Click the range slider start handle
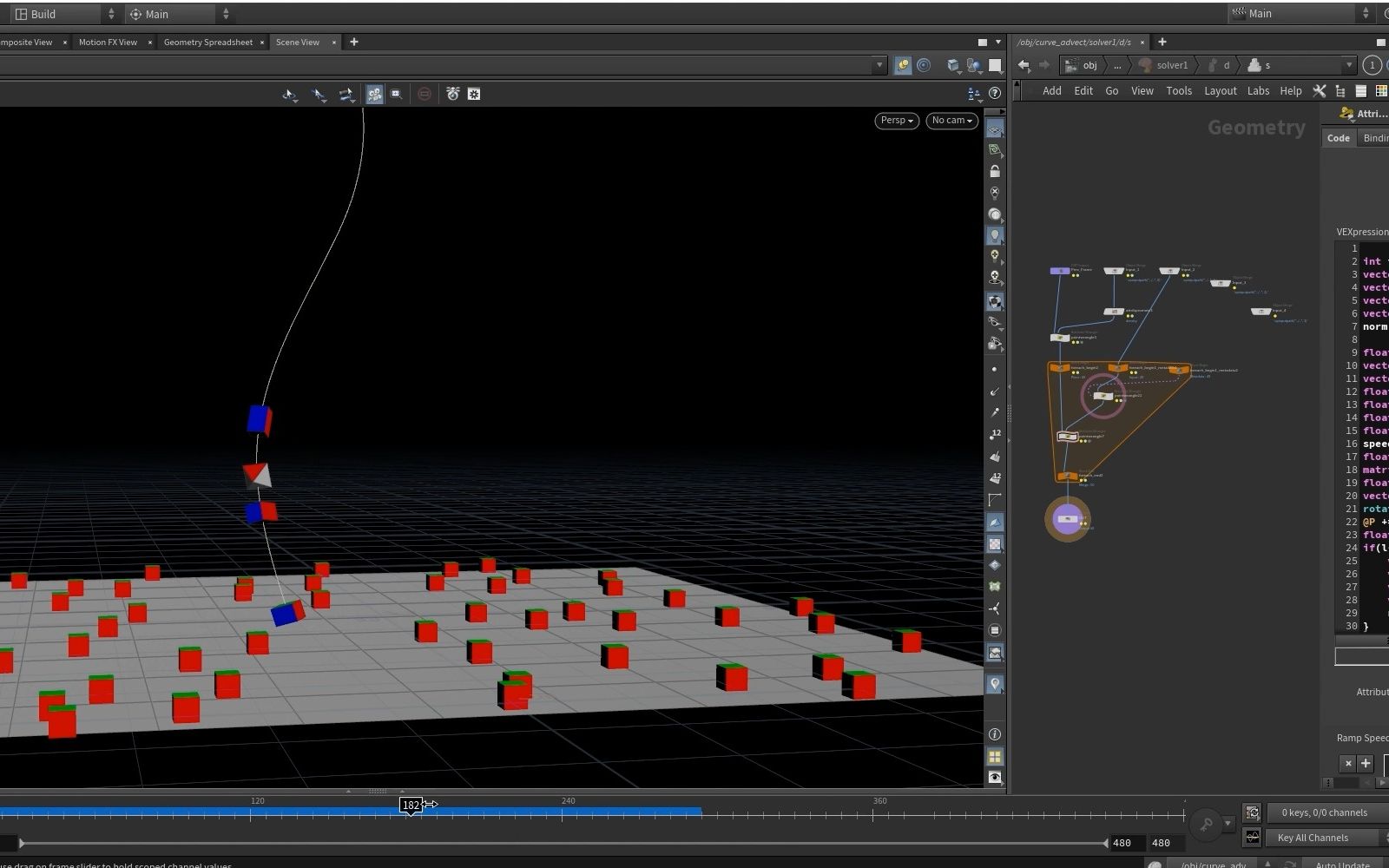The image size is (1389, 868). pos(21,843)
